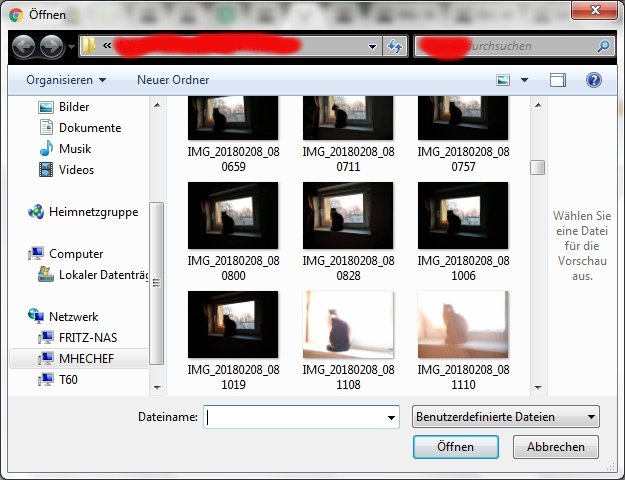The image size is (625, 480).
Task: Click the refresh address bar icon
Action: click(x=394, y=46)
